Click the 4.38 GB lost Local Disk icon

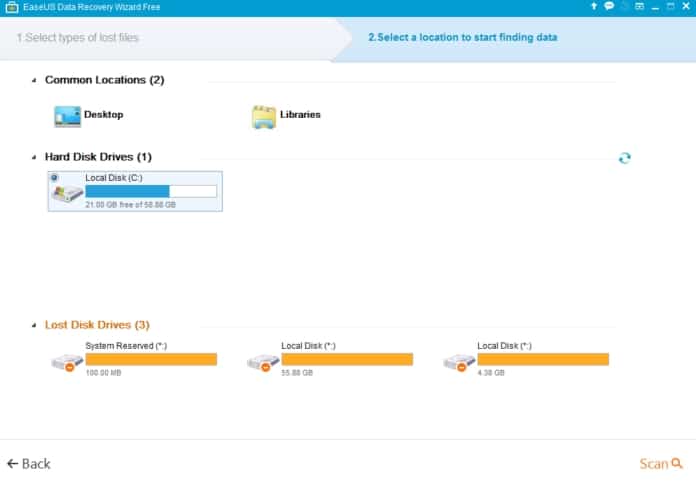(x=459, y=362)
